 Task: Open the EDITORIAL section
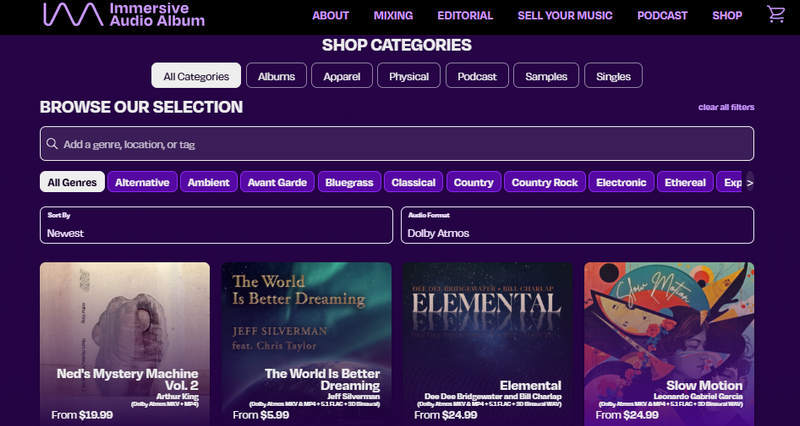pos(465,15)
